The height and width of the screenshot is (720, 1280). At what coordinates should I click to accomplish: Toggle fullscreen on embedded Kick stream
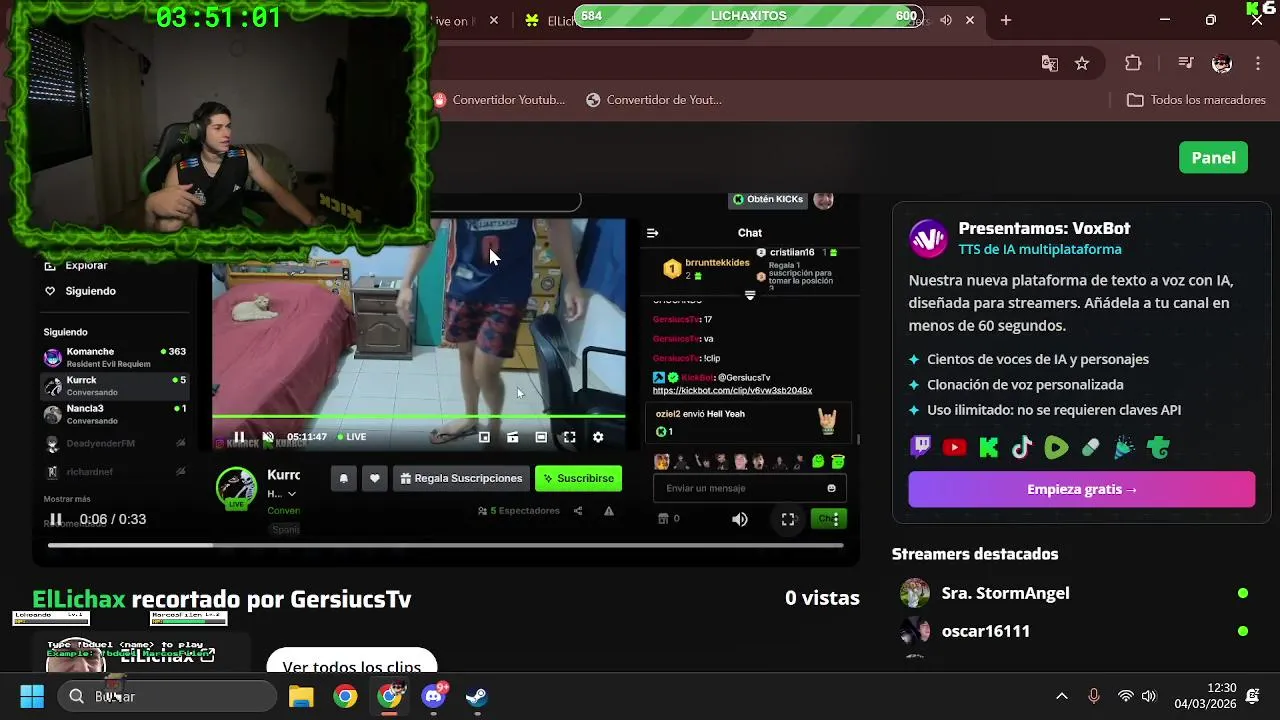(x=569, y=437)
